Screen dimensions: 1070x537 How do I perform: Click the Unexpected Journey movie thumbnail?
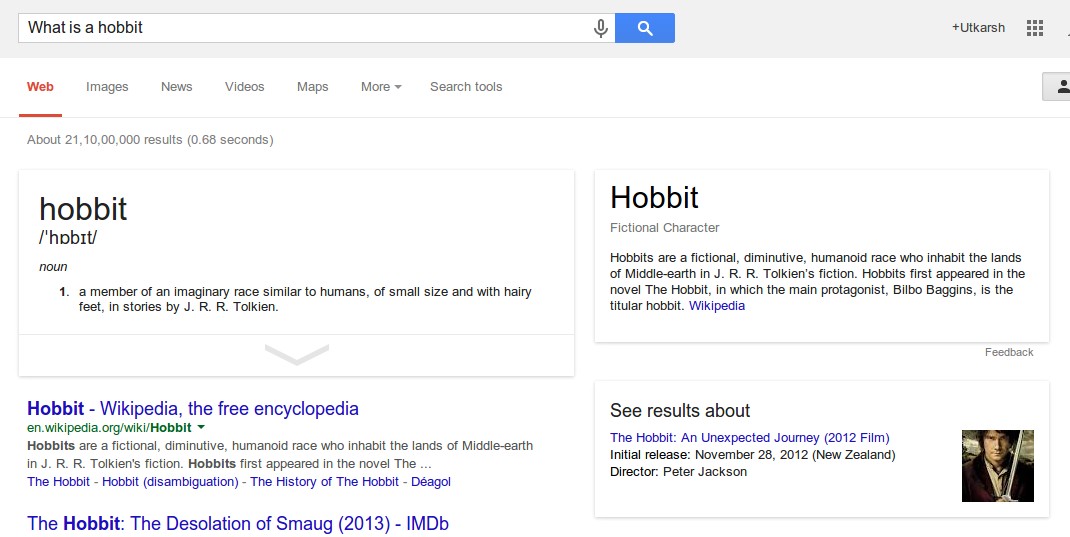pos(998,466)
